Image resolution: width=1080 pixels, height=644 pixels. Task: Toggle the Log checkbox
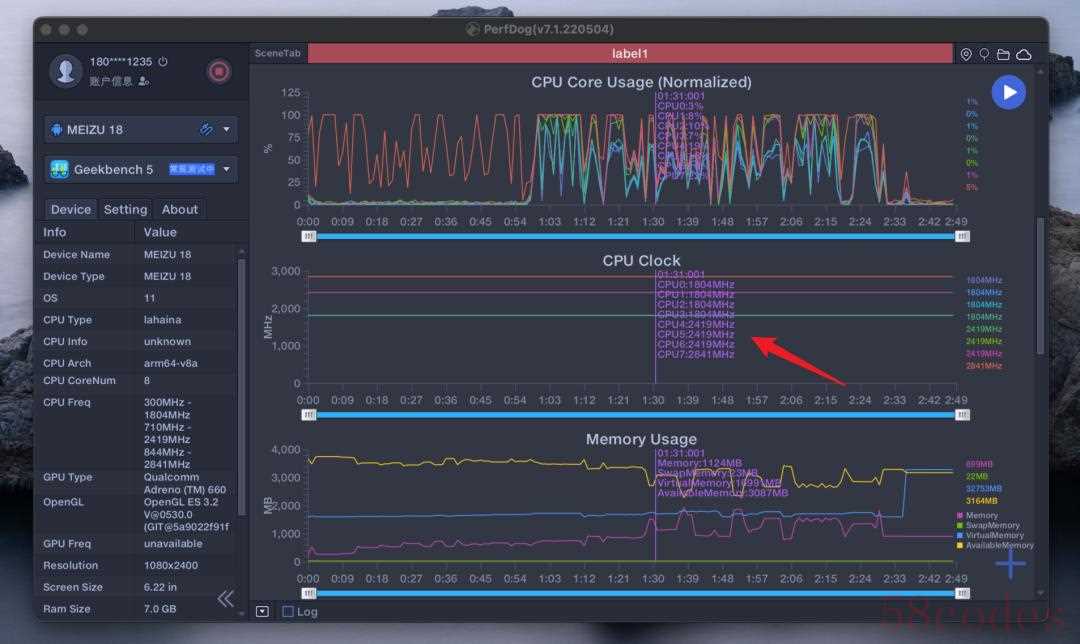pos(288,612)
